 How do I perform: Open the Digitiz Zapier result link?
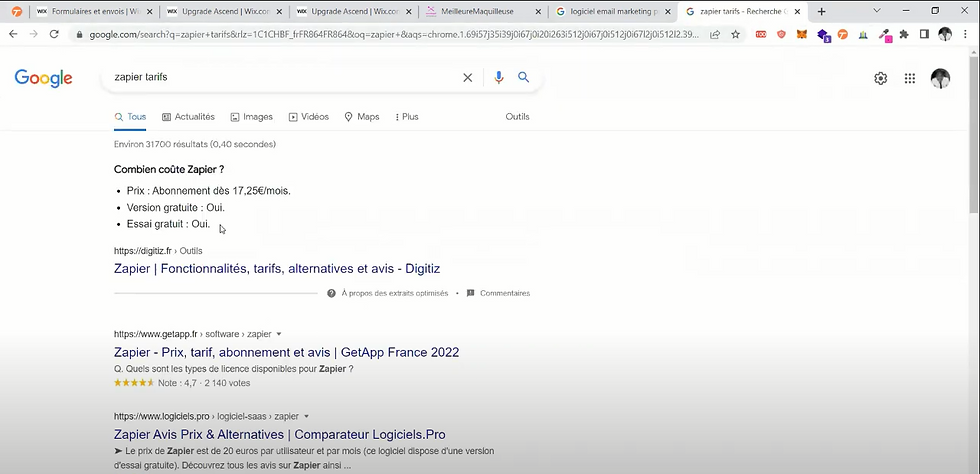tap(277, 269)
